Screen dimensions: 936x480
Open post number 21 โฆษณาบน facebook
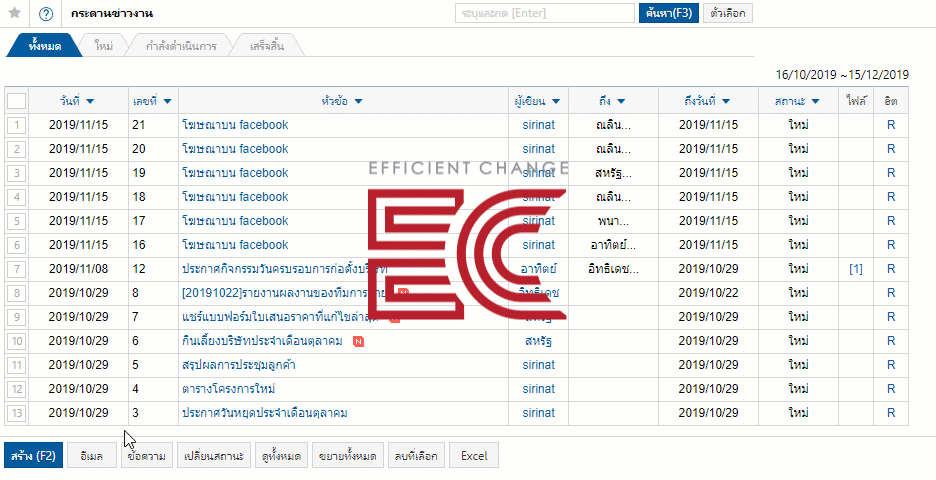pyautogui.click(x=235, y=125)
